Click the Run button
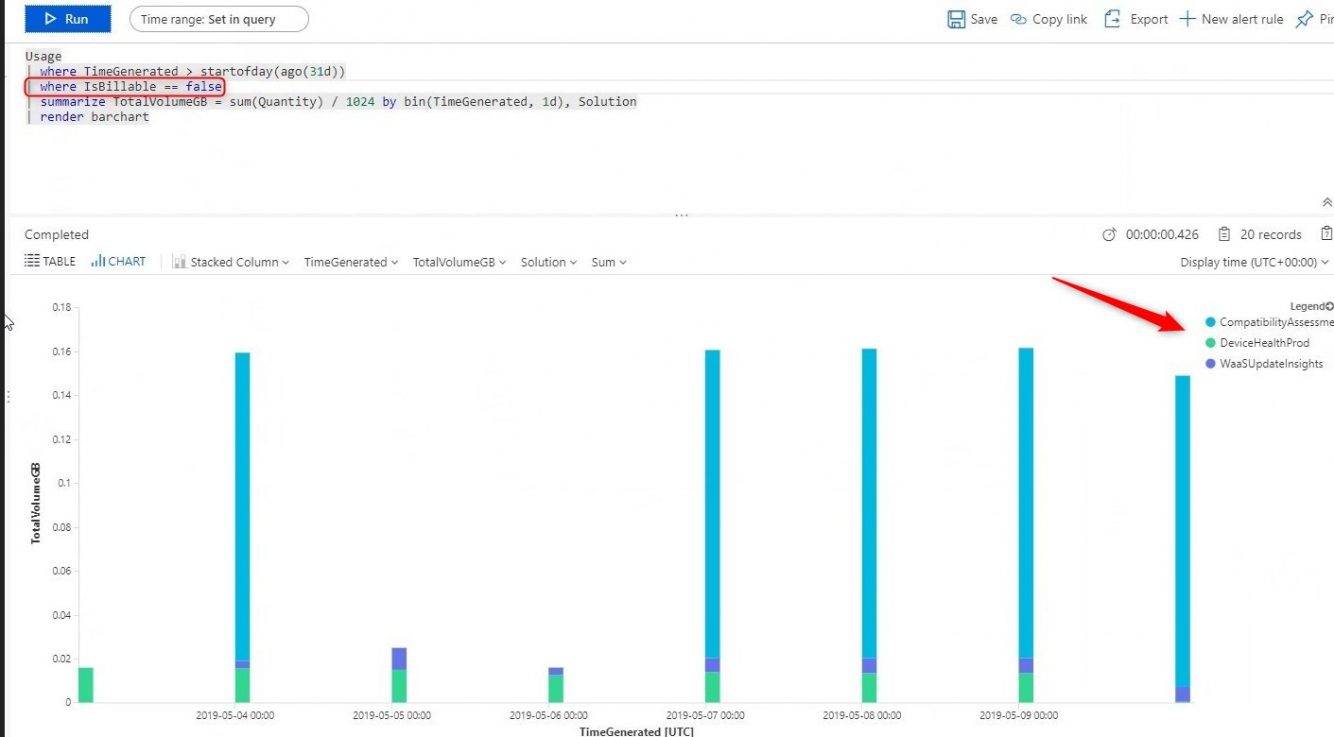The image size is (1334, 737). [66, 18]
